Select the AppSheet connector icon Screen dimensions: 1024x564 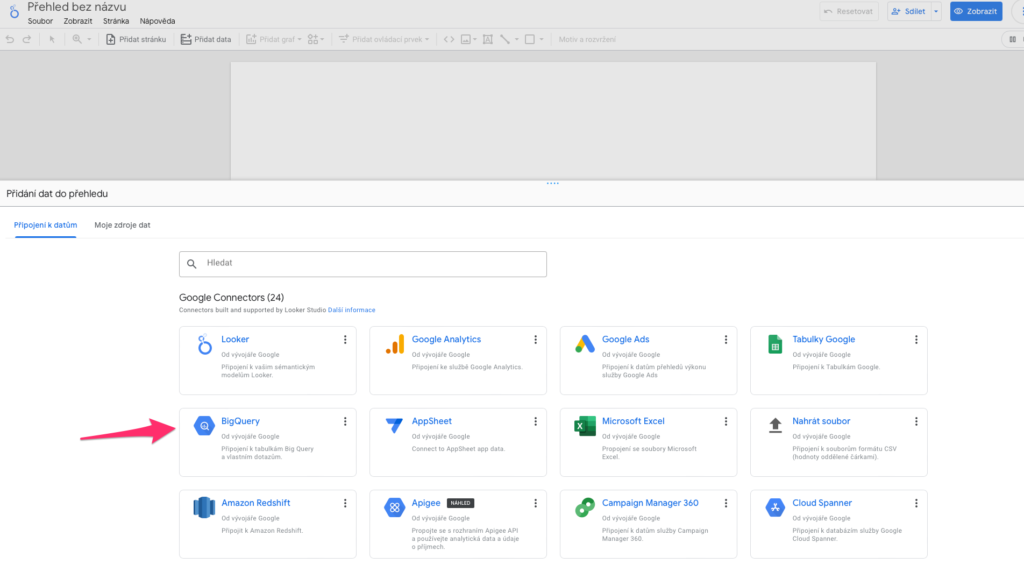(395, 426)
